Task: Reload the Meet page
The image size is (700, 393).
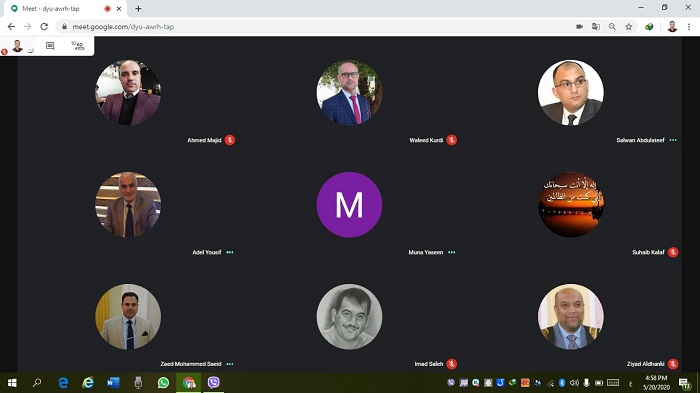Action: click(44, 27)
